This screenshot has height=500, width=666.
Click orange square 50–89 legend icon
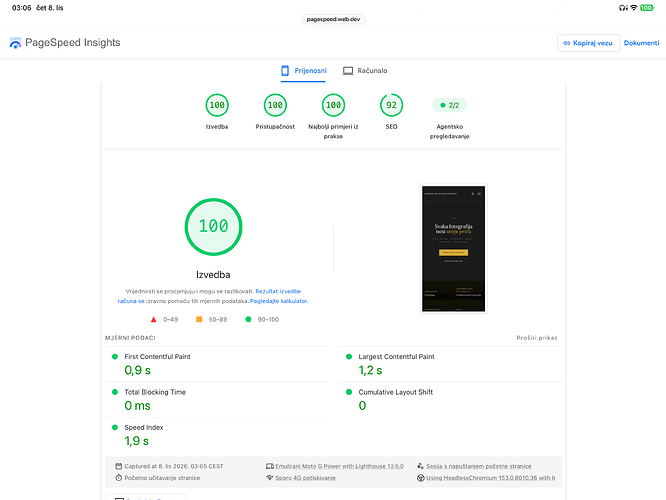tap(199, 319)
